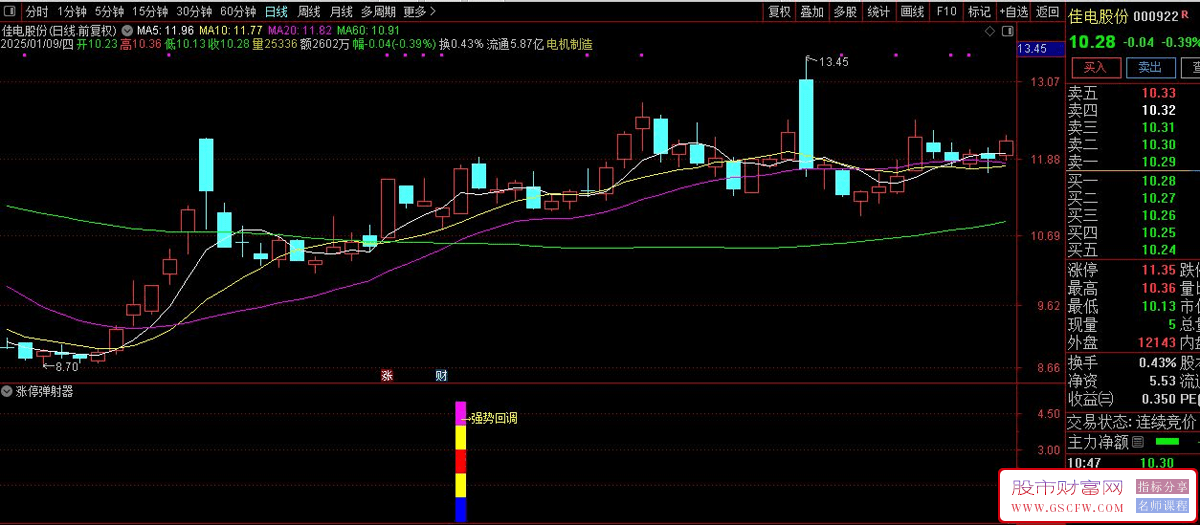Click the 强势回调 signal label
This screenshot has width=1200, height=525.
[x=494, y=418]
